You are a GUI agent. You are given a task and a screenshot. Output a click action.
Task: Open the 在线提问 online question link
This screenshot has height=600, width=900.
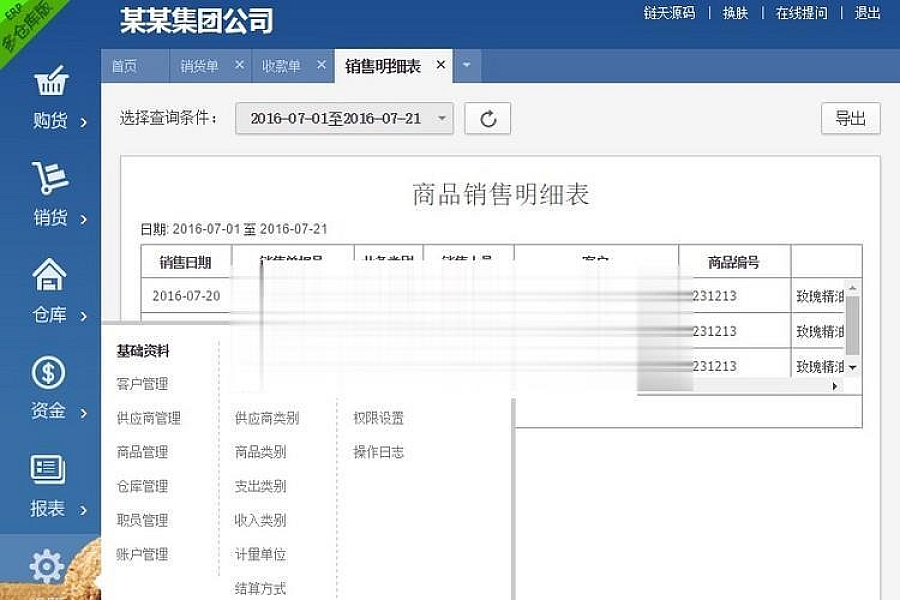click(801, 13)
